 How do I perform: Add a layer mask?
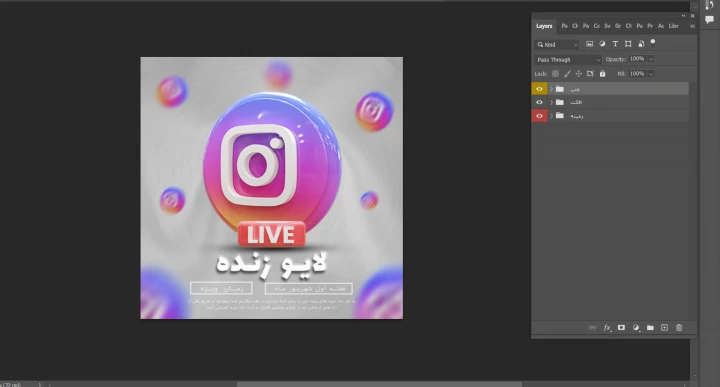tap(621, 327)
